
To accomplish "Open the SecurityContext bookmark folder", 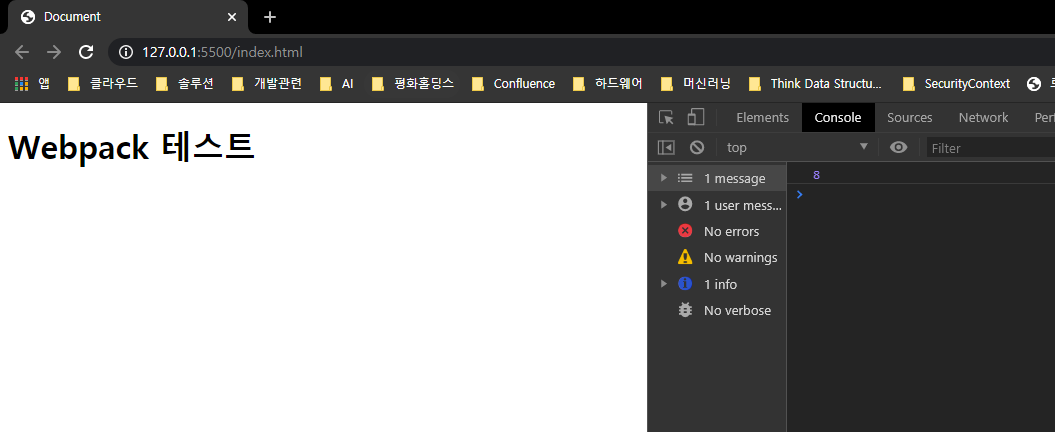I will tap(956, 83).
